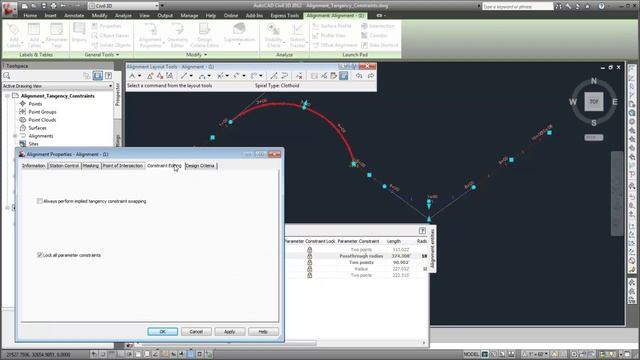Open the AutoCAD application menu button

point(9,9)
